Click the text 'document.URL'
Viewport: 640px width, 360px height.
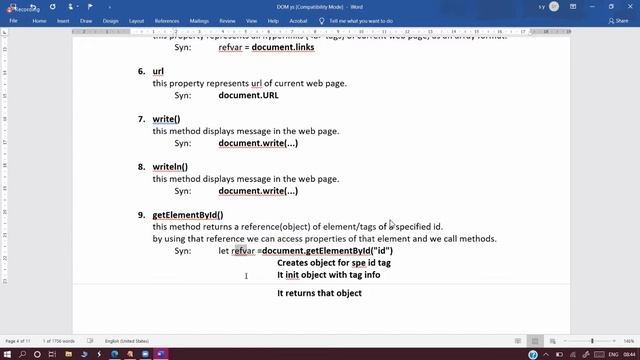click(x=248, y=95)
